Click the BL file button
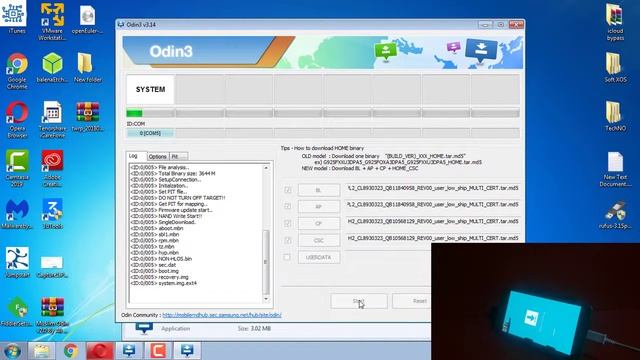This screenshot has width=640, height=360. (x=318, y=190)
